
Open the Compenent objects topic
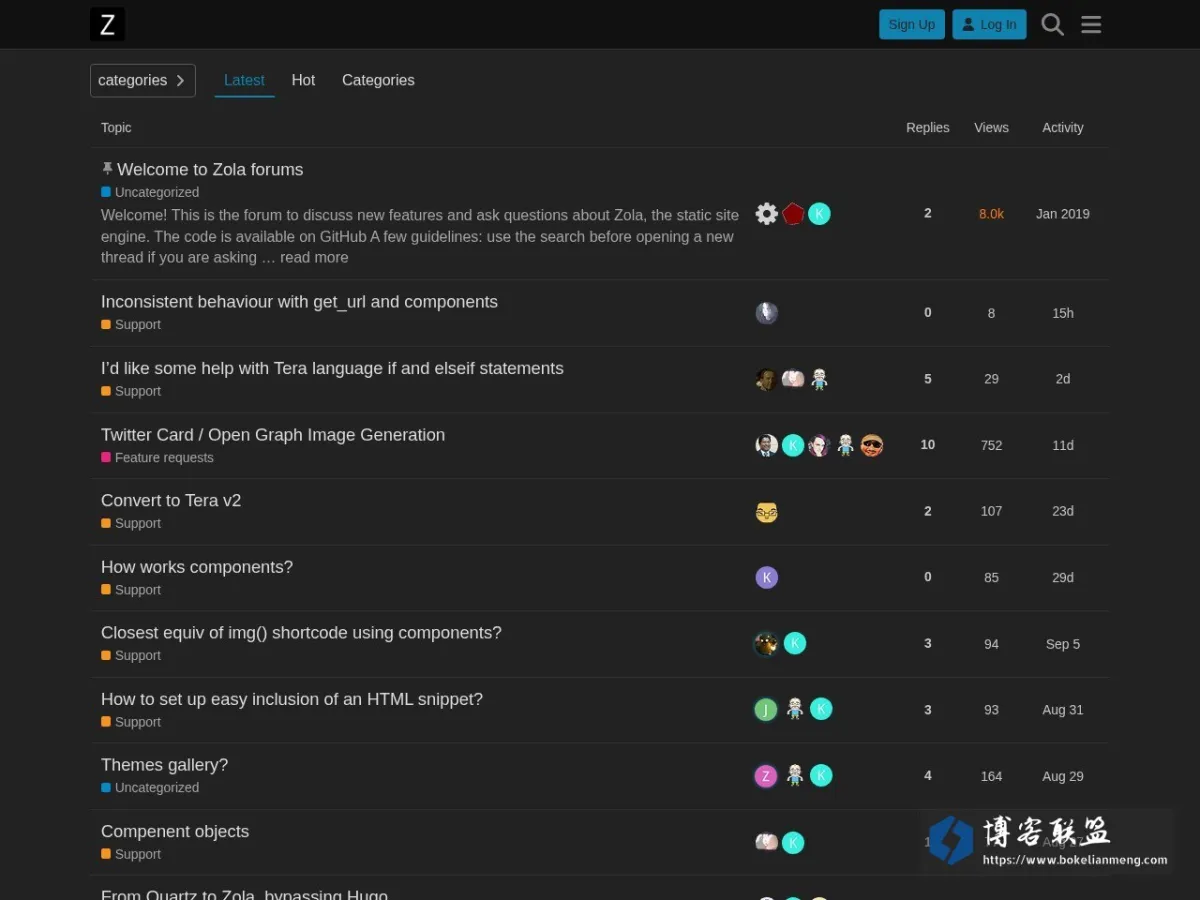(175, 831)
